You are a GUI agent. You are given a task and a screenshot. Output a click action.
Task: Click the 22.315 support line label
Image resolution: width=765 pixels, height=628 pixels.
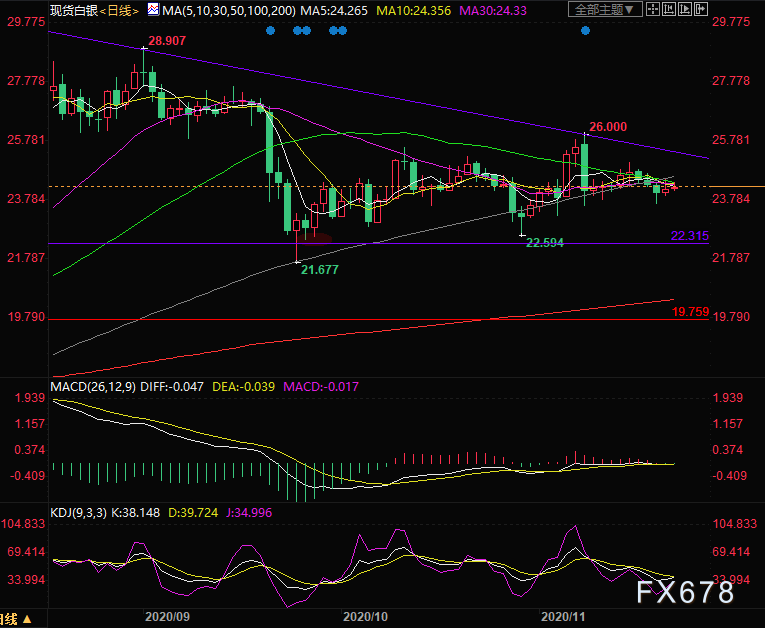(x=690, y=236)
